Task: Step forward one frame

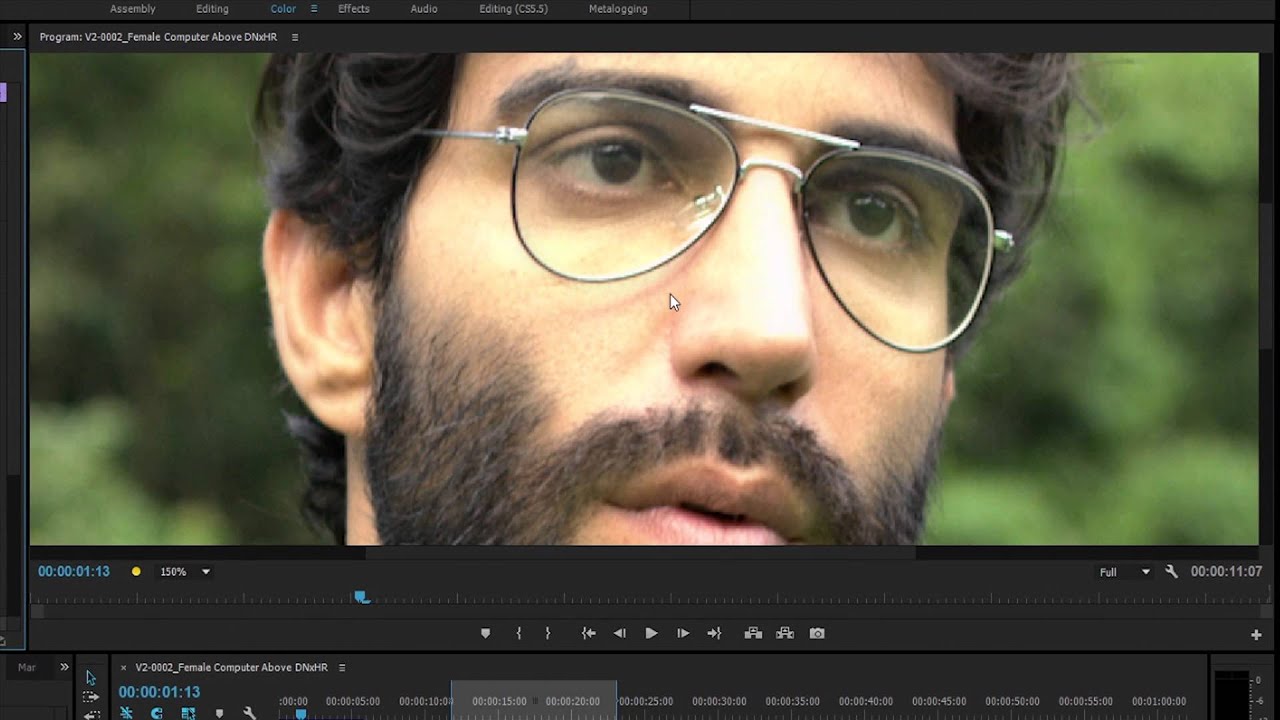Action: point(683,633)
